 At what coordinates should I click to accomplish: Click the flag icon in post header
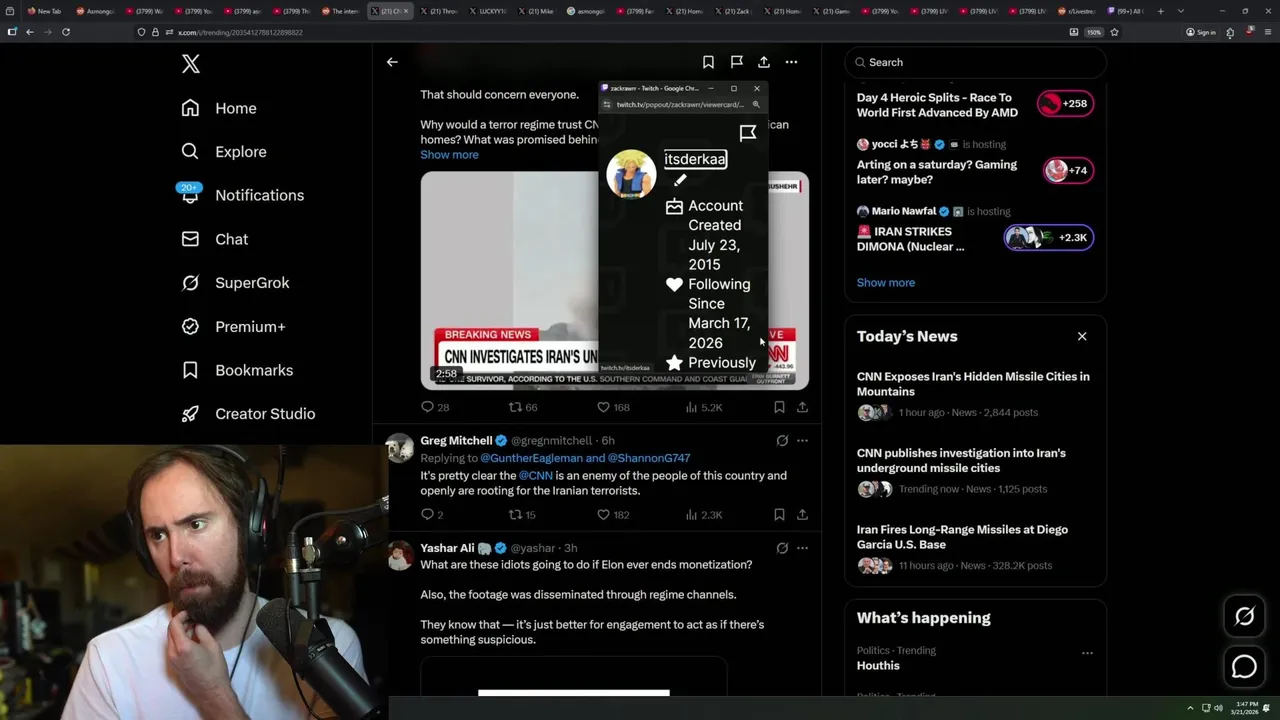pyautogui.click(x=736, y=62)
